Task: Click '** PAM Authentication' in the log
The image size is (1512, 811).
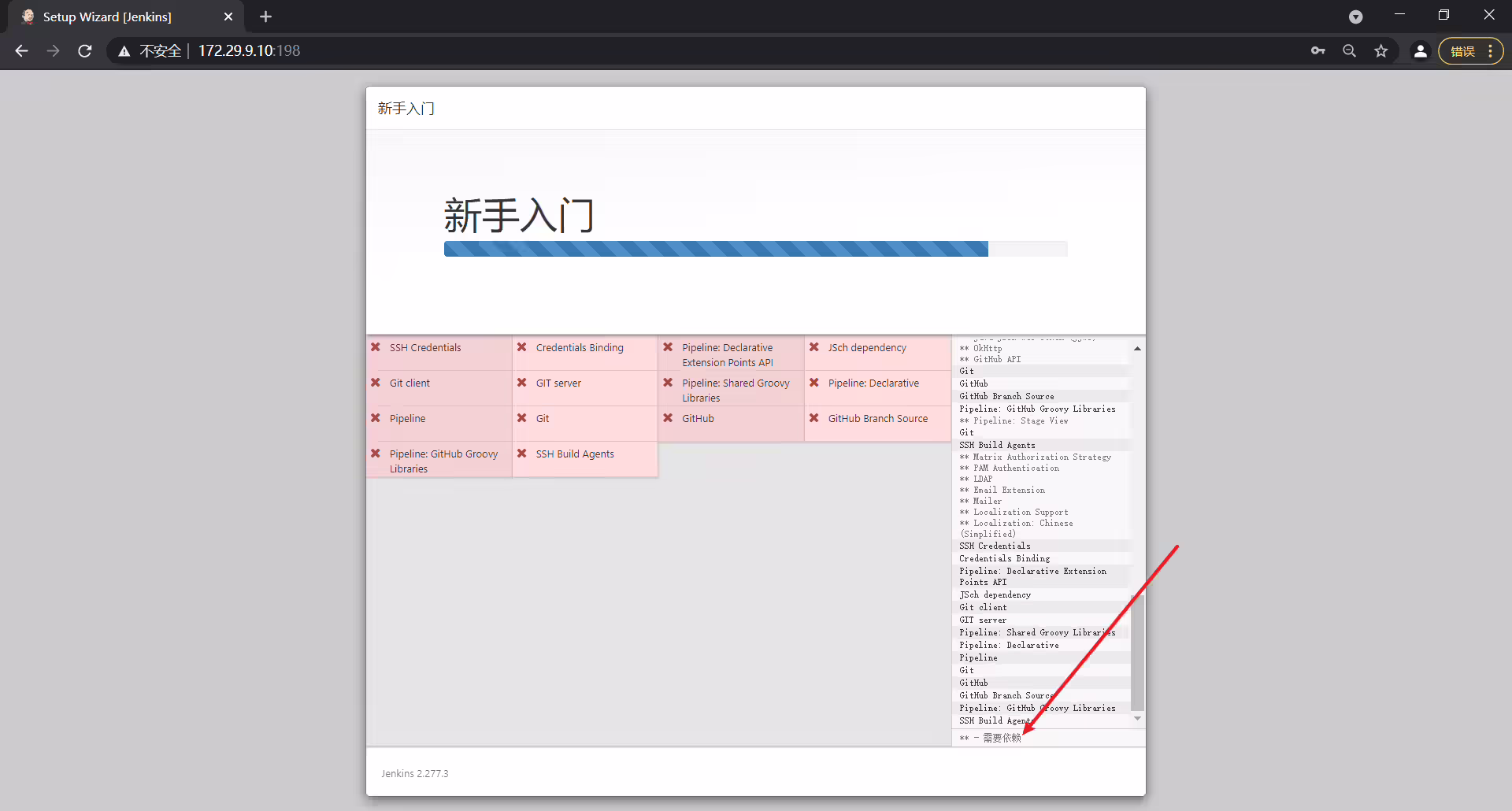Action: pyautogui.click(x=1009, y=468)
